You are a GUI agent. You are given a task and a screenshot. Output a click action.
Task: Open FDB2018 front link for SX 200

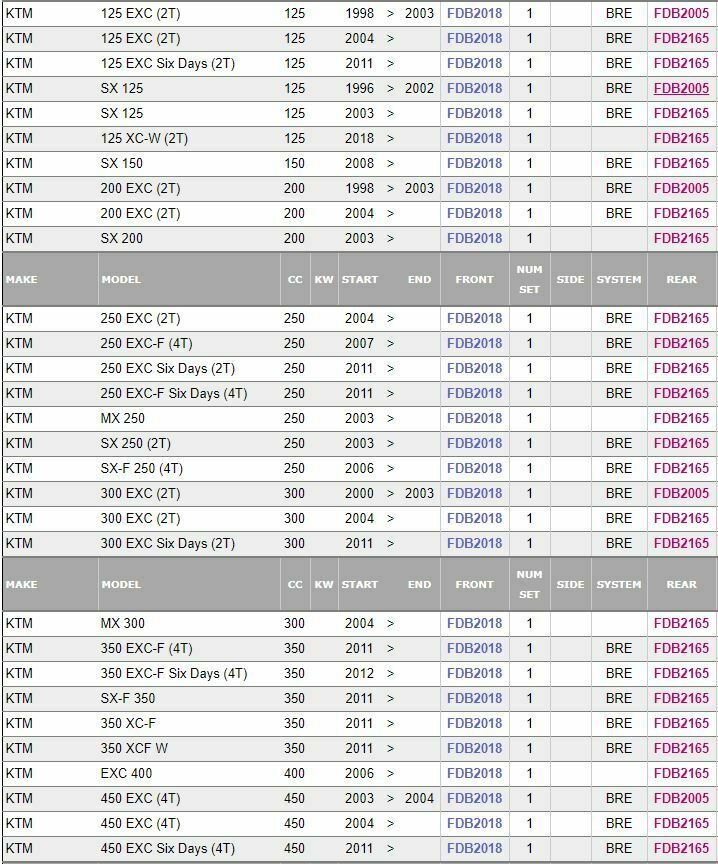(x=474, y=239)
